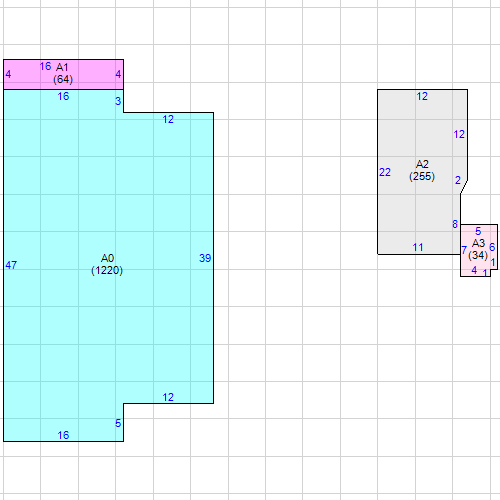Viewport: 500px width, 500px height.
Task: Click the 8 dimension in gray A2 area
Action: click(x=455, y=224)
